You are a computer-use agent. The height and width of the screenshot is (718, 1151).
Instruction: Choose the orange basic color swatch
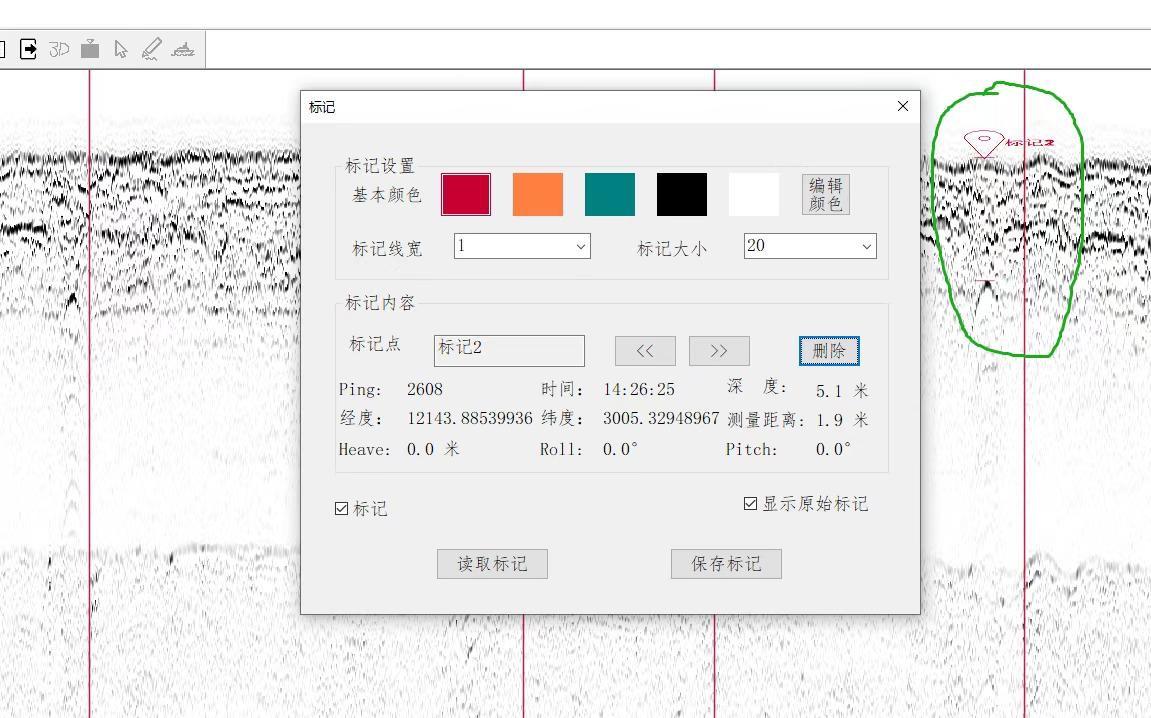click(x=538, y=194)
